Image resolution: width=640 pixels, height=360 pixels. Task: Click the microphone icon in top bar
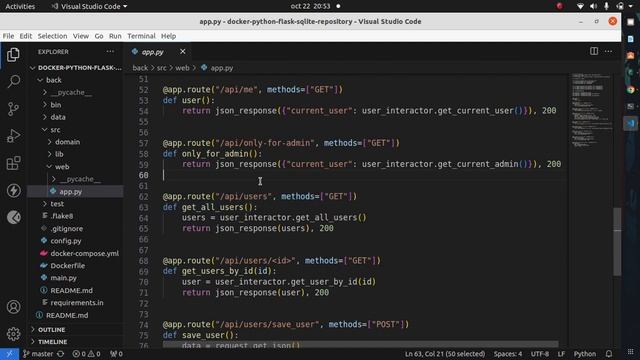tap(607, 6)
